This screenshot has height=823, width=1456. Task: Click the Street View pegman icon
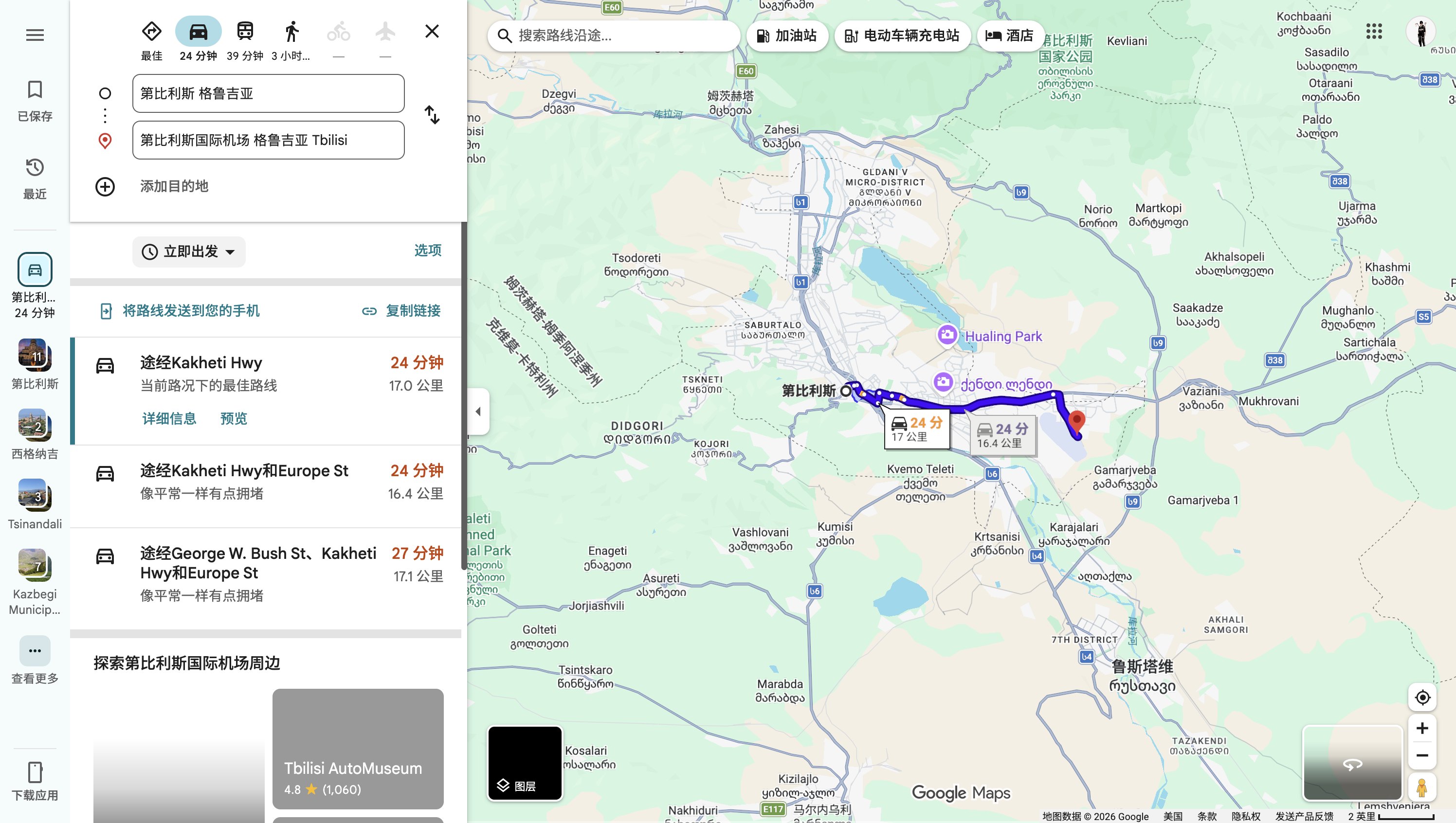pos(1422,787)
